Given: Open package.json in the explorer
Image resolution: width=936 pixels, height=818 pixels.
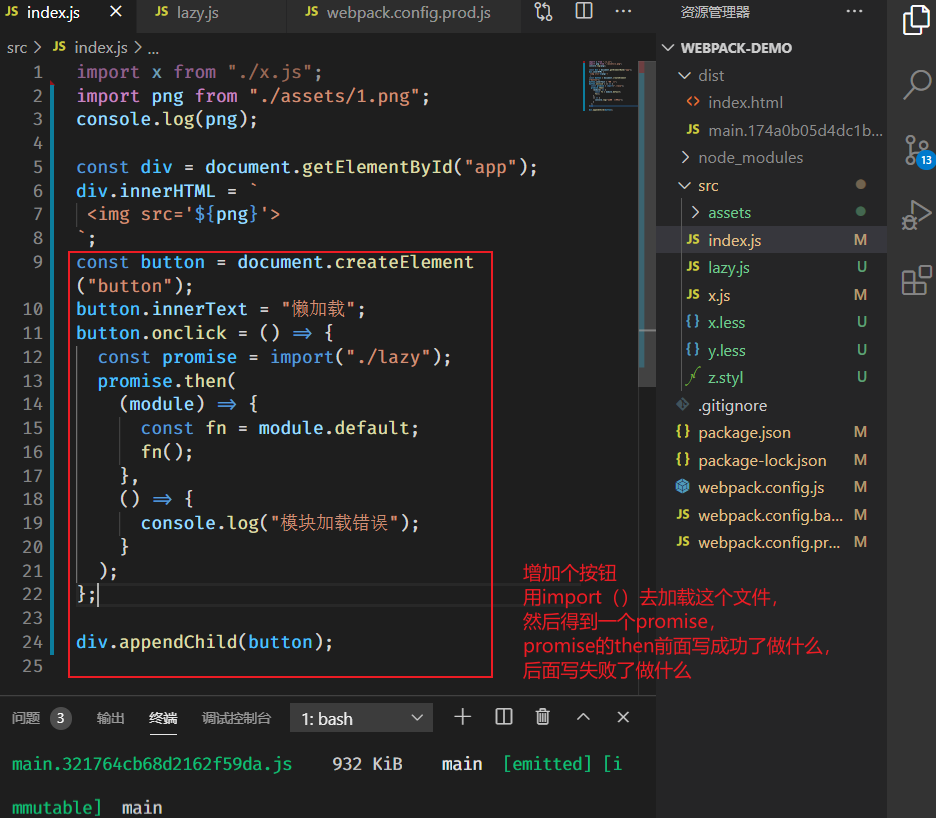Looking at the screenshot, I should (771, 432).
